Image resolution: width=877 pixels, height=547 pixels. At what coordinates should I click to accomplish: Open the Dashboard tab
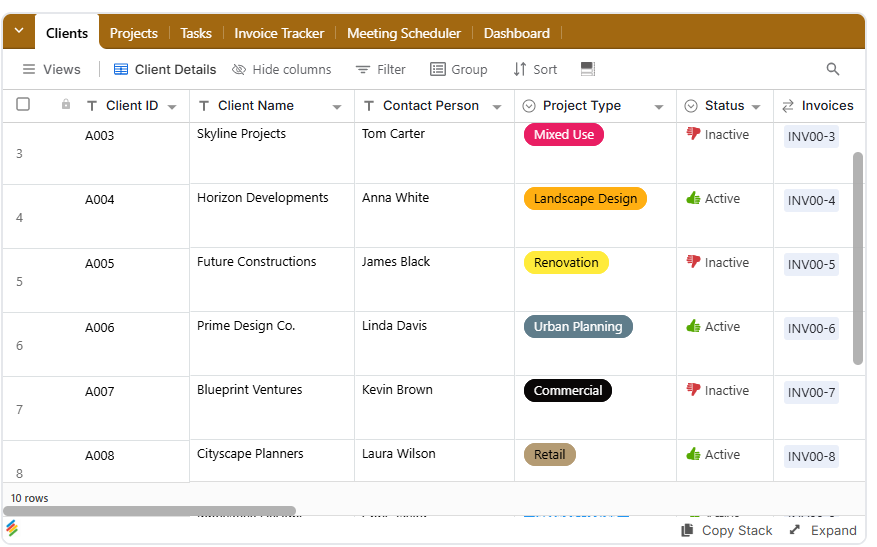click(517, 33)
